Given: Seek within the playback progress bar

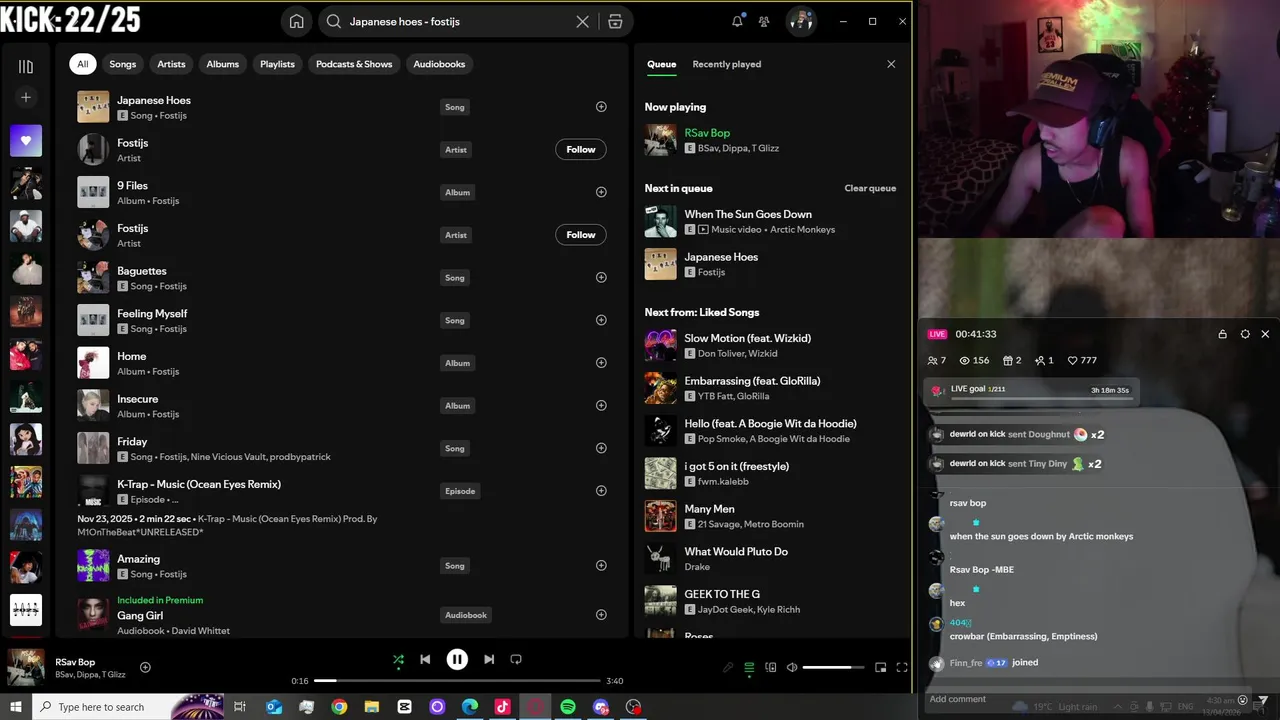Looking at the screenshot, I should coord(457,681).
